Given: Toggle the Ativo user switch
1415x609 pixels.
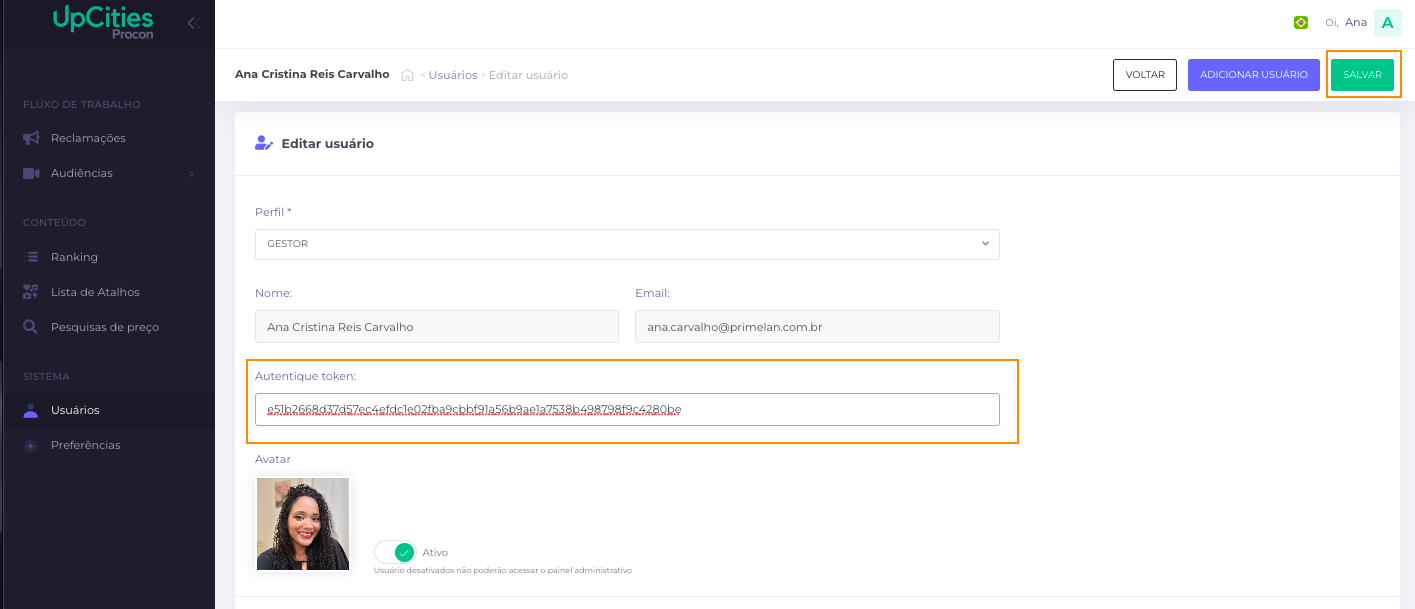Looking at the screenshot, I should (395, 552).
